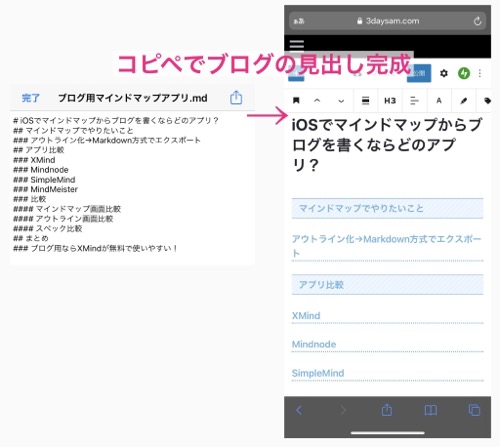This screenshot has width=500, height=447.
Task: Click the markdown line '### XMind'
Action: tap(34, 160)
